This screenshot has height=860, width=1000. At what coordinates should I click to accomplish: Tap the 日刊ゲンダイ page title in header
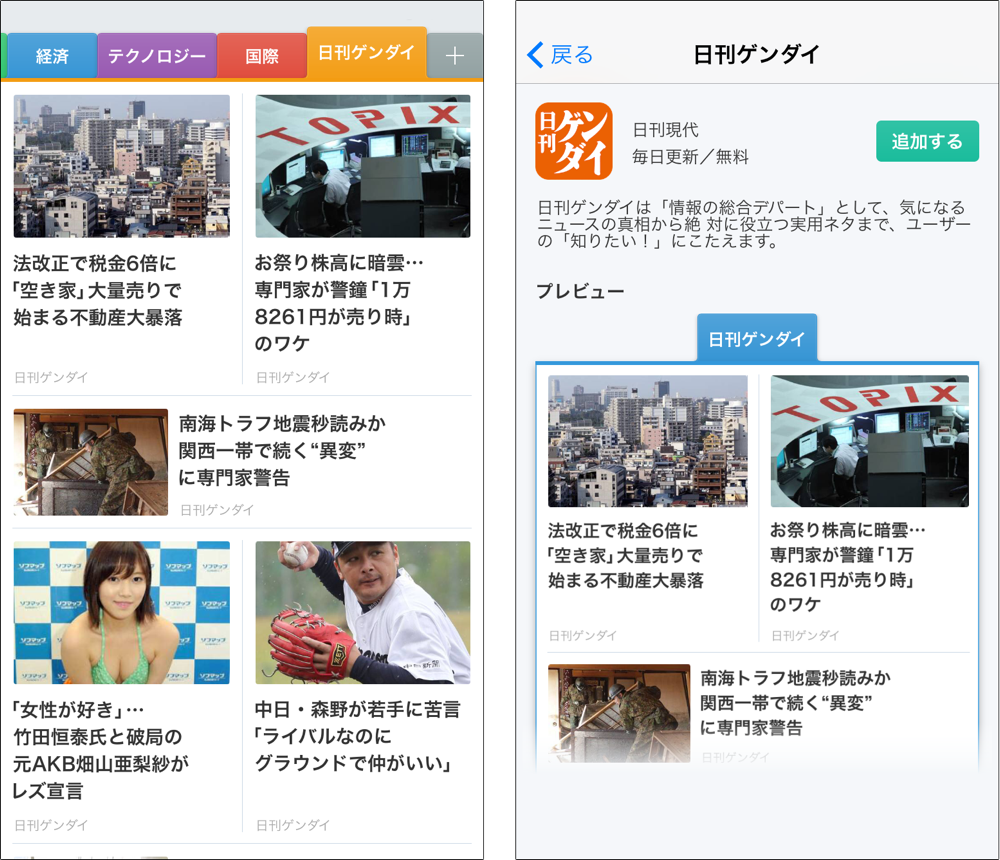pyautogui.click(x=756, y=55)
